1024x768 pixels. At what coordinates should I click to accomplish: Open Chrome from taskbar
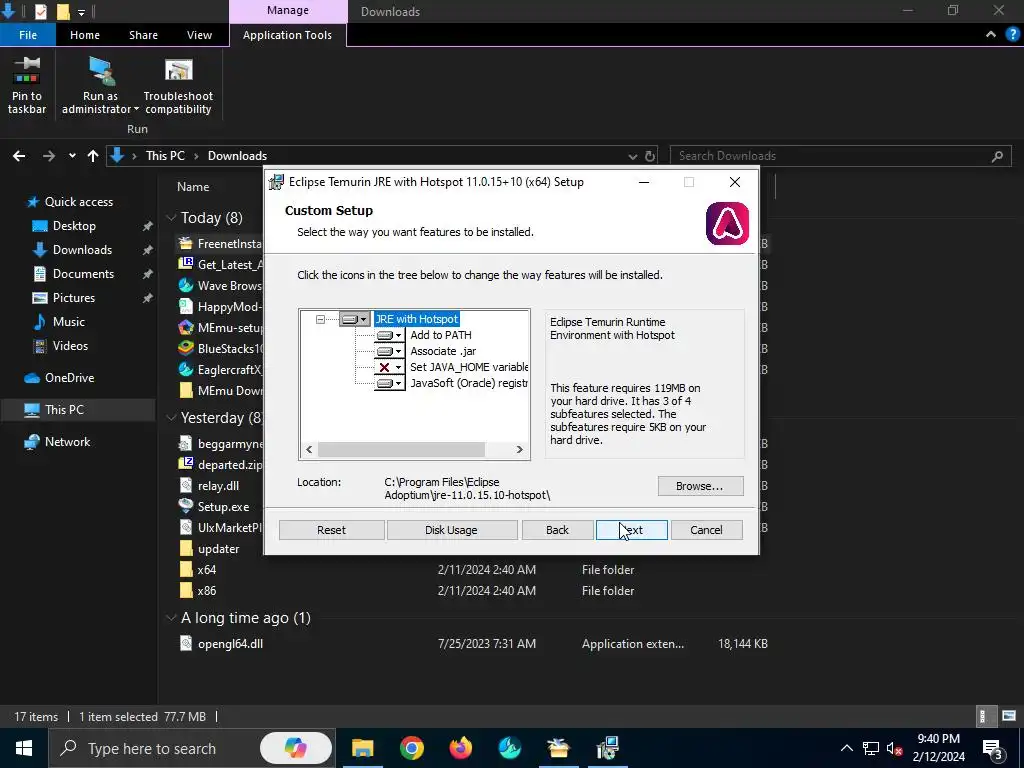click(411, 748)
